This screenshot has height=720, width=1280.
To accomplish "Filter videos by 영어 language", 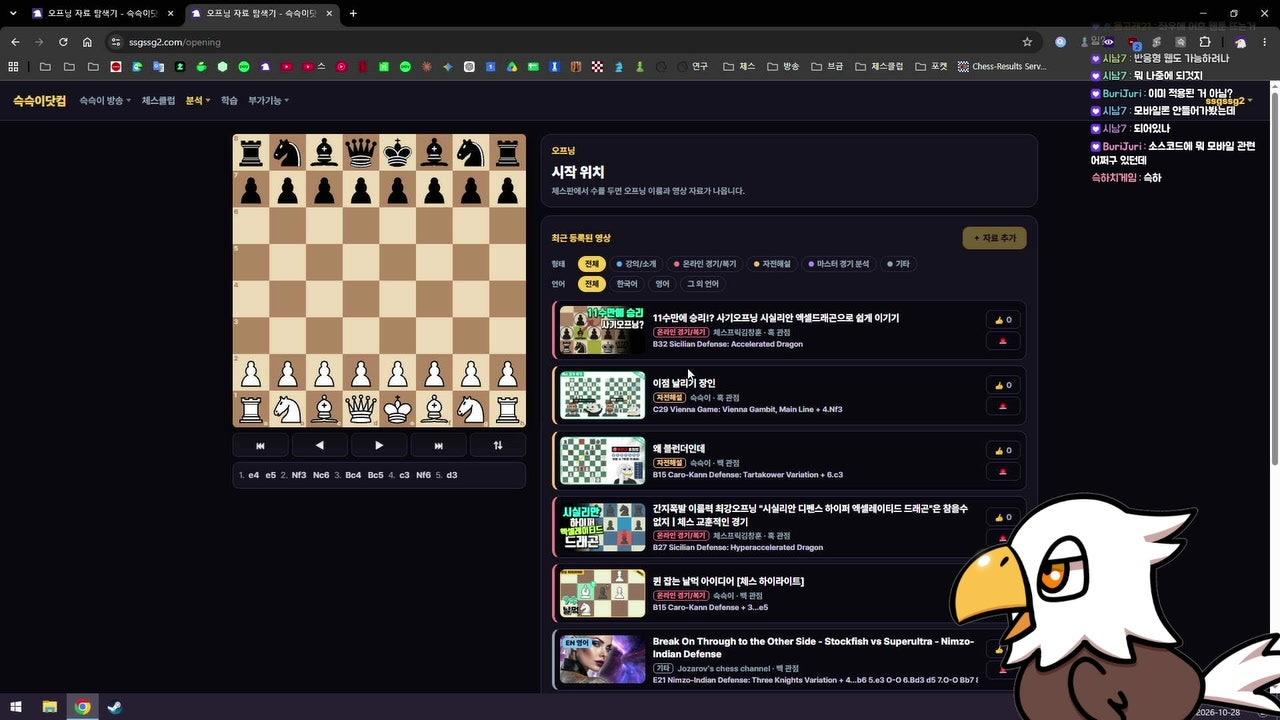I will (x=662, y=284).
